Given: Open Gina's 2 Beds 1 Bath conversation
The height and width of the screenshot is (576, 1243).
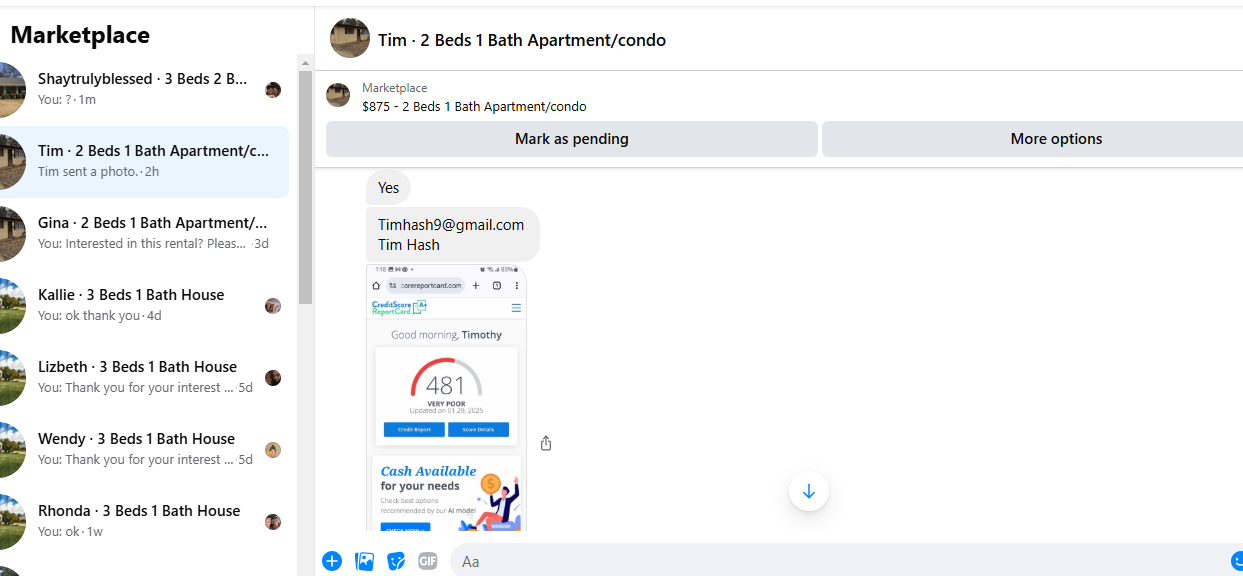Looking at the screenshot, I should 145,234.
